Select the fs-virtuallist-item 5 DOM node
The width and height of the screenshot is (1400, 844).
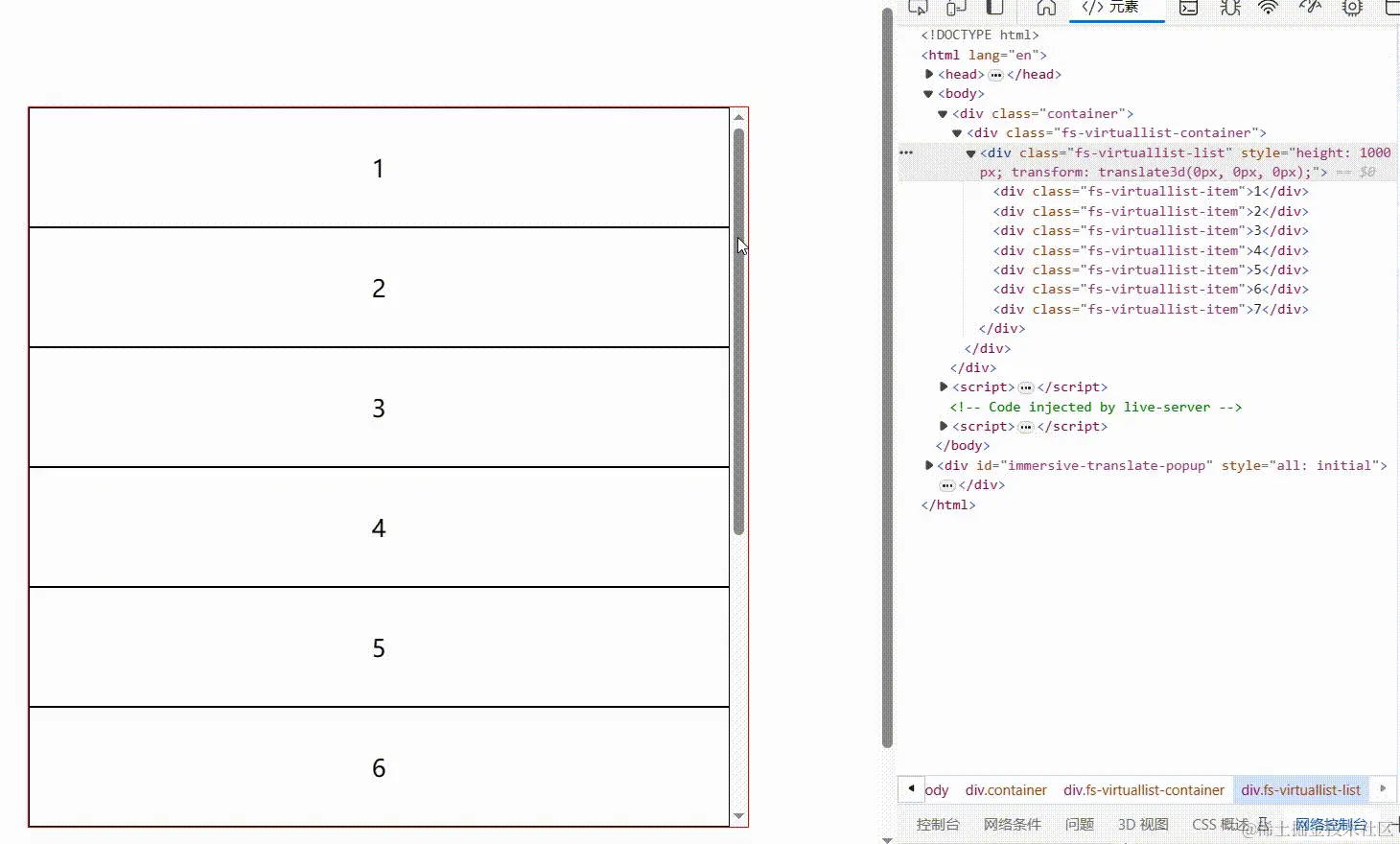pyautogui.click(x=1151, y=270)
